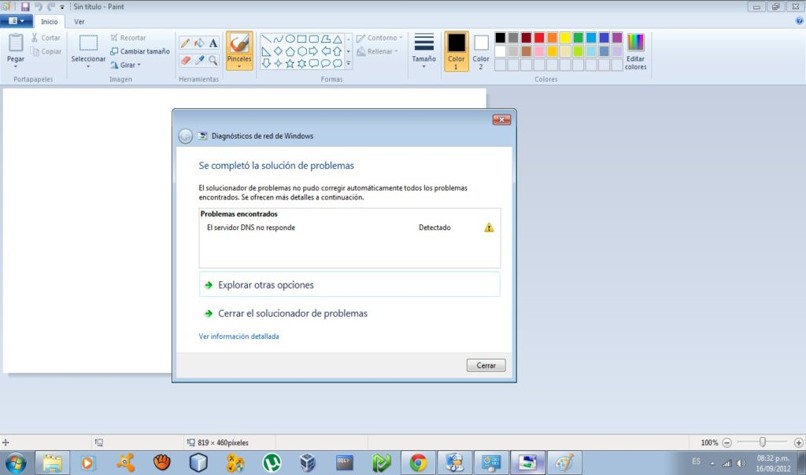Click the volume speaker tray icon
The width and height of the screenshot is (806, 475).
pyautogui.click(x=741, y=463)
